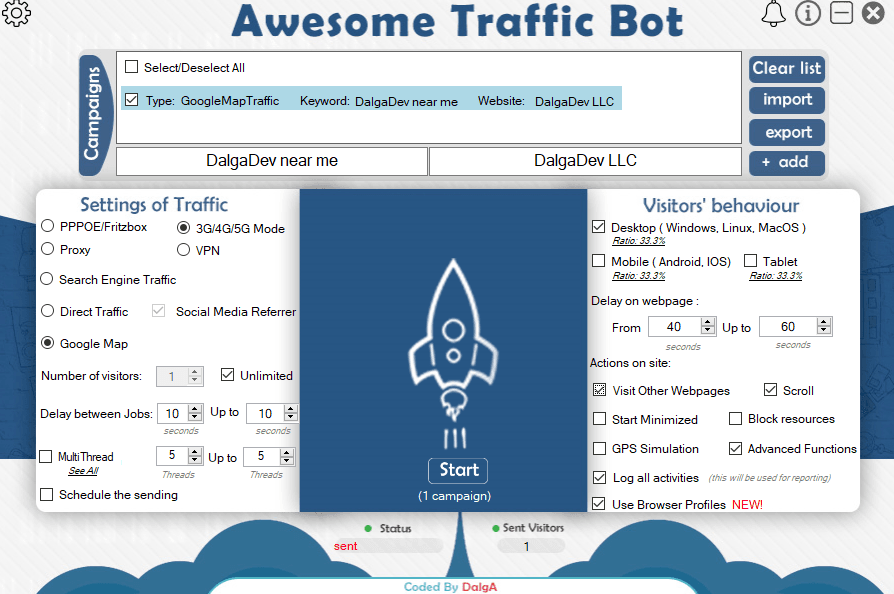Open the Campaigns side tab
This screenshot has width=894, height=594.
(94, 114)
